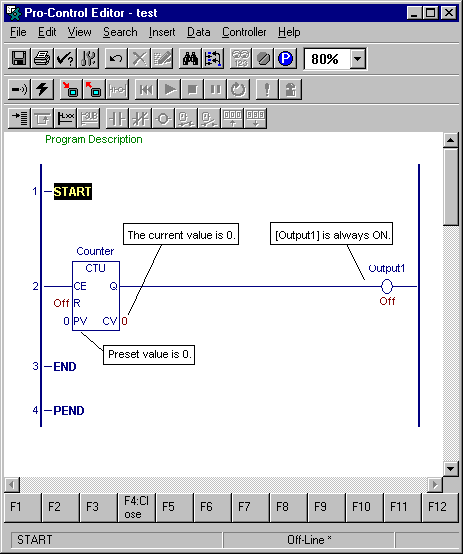
Task: Click the blue P icon
Action: 286,58
